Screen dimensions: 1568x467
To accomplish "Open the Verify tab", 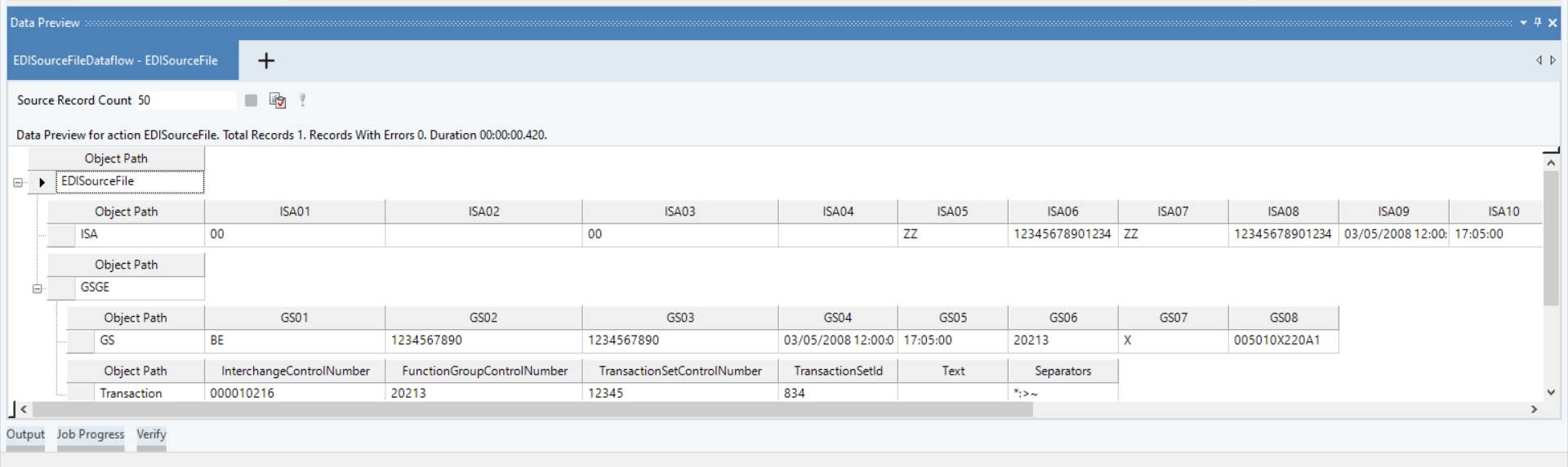I will click(151, 434).
